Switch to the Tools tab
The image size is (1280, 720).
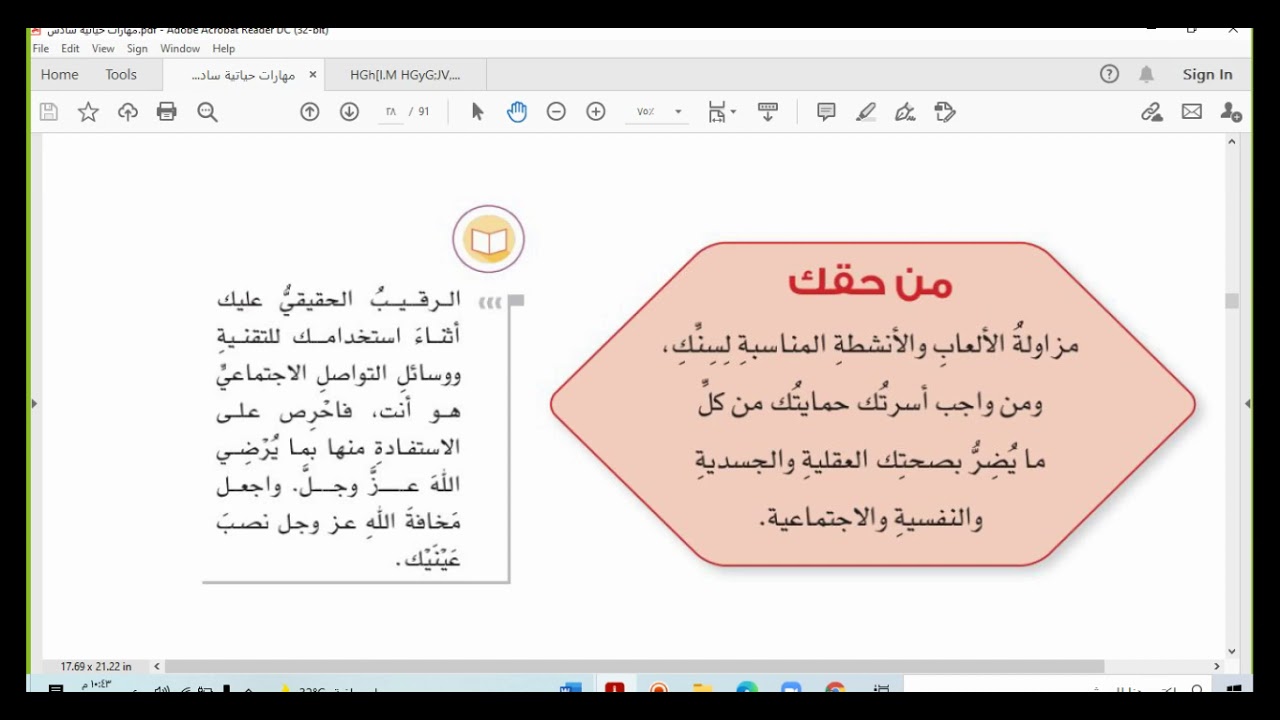point(121,74)
